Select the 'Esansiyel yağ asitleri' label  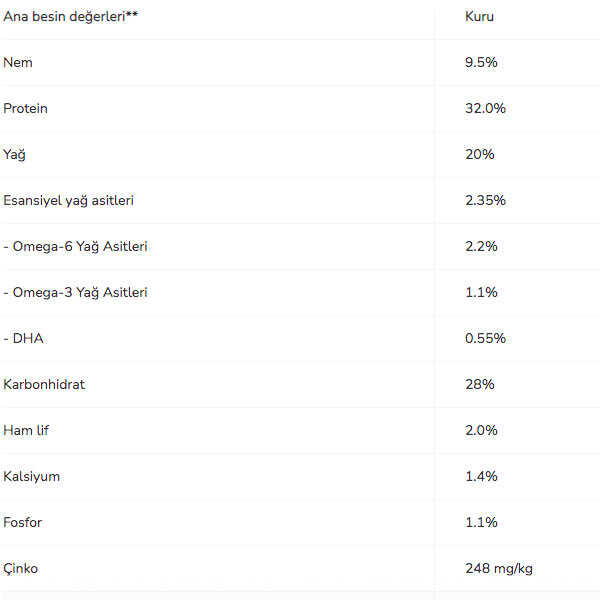coord(68,200)
